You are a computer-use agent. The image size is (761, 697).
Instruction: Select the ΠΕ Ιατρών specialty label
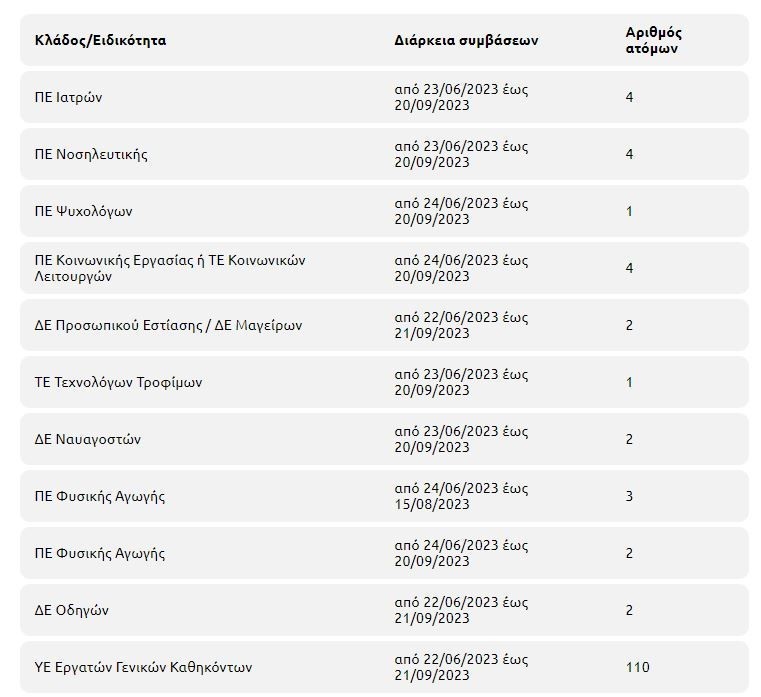pyautogui.click(x=68, y=97)
